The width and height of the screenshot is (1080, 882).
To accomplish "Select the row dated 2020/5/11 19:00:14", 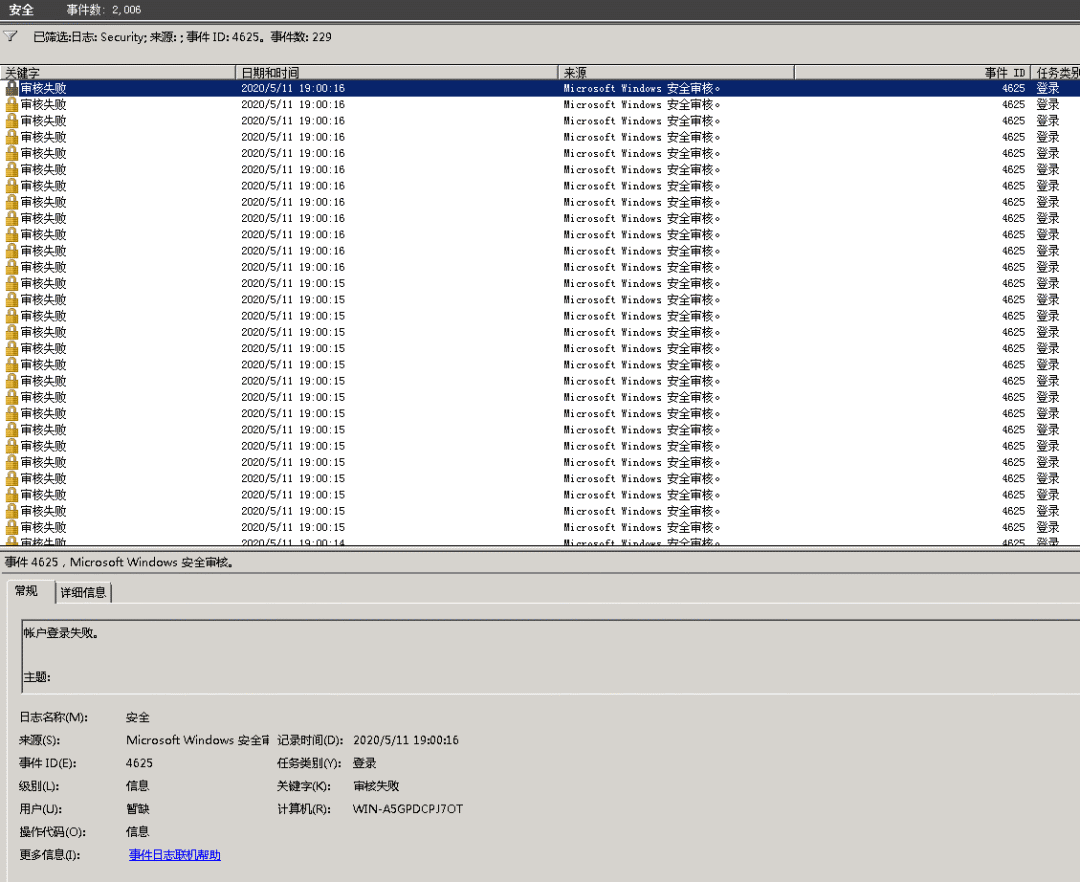I will coord(540,542).
